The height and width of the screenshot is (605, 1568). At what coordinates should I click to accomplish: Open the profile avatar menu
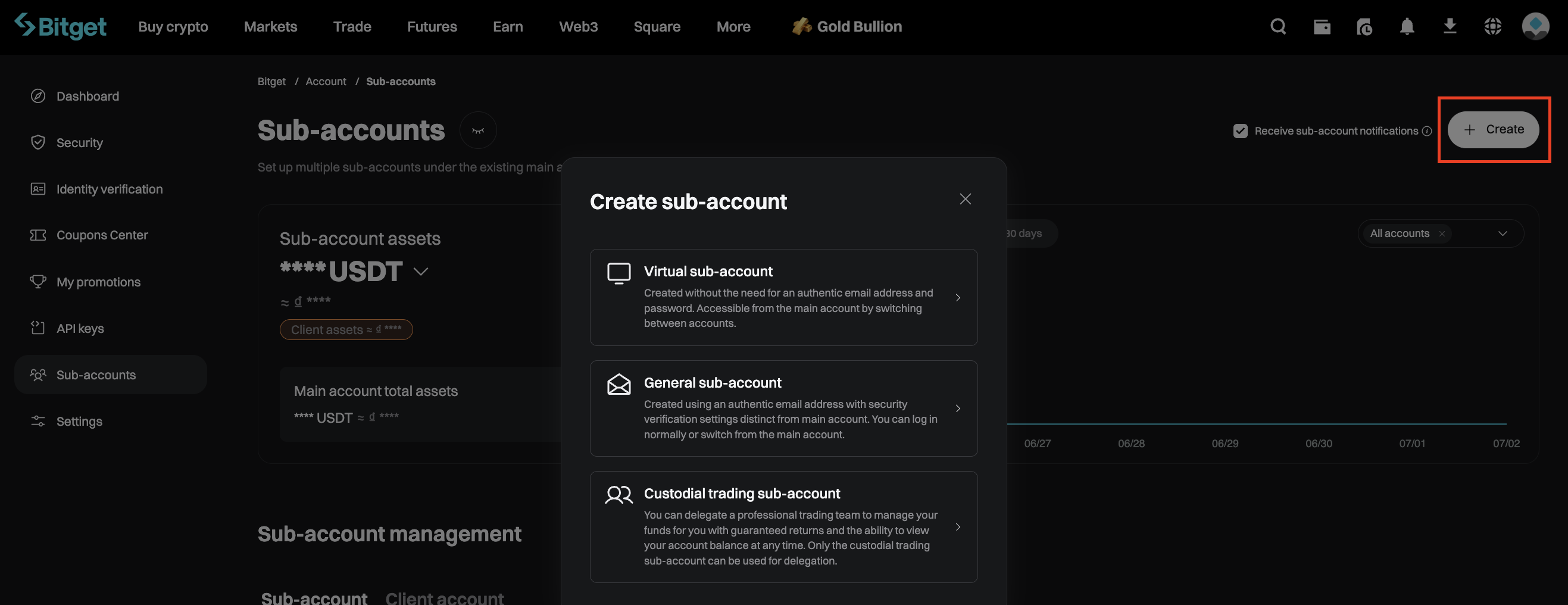pyautogui.click(x=1535, y=26)
